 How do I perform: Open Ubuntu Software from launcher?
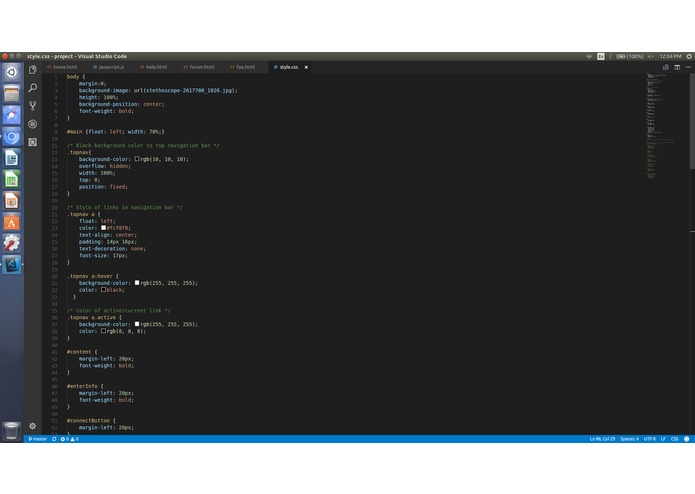tap(12, 222)
